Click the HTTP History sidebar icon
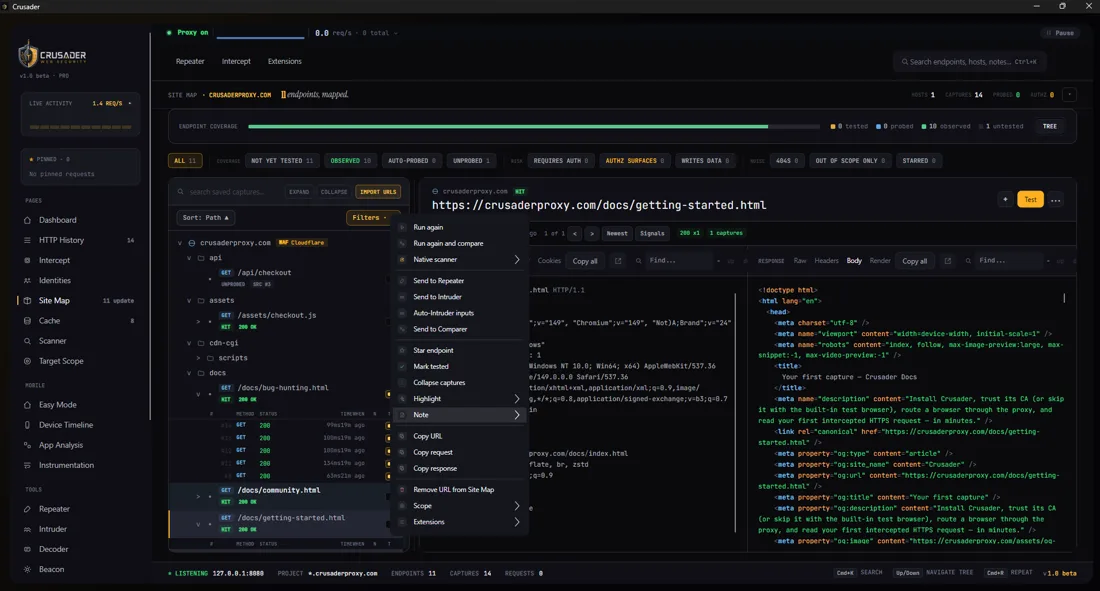The width and height of the screenshot is (1100, 591). pos(27,240)
